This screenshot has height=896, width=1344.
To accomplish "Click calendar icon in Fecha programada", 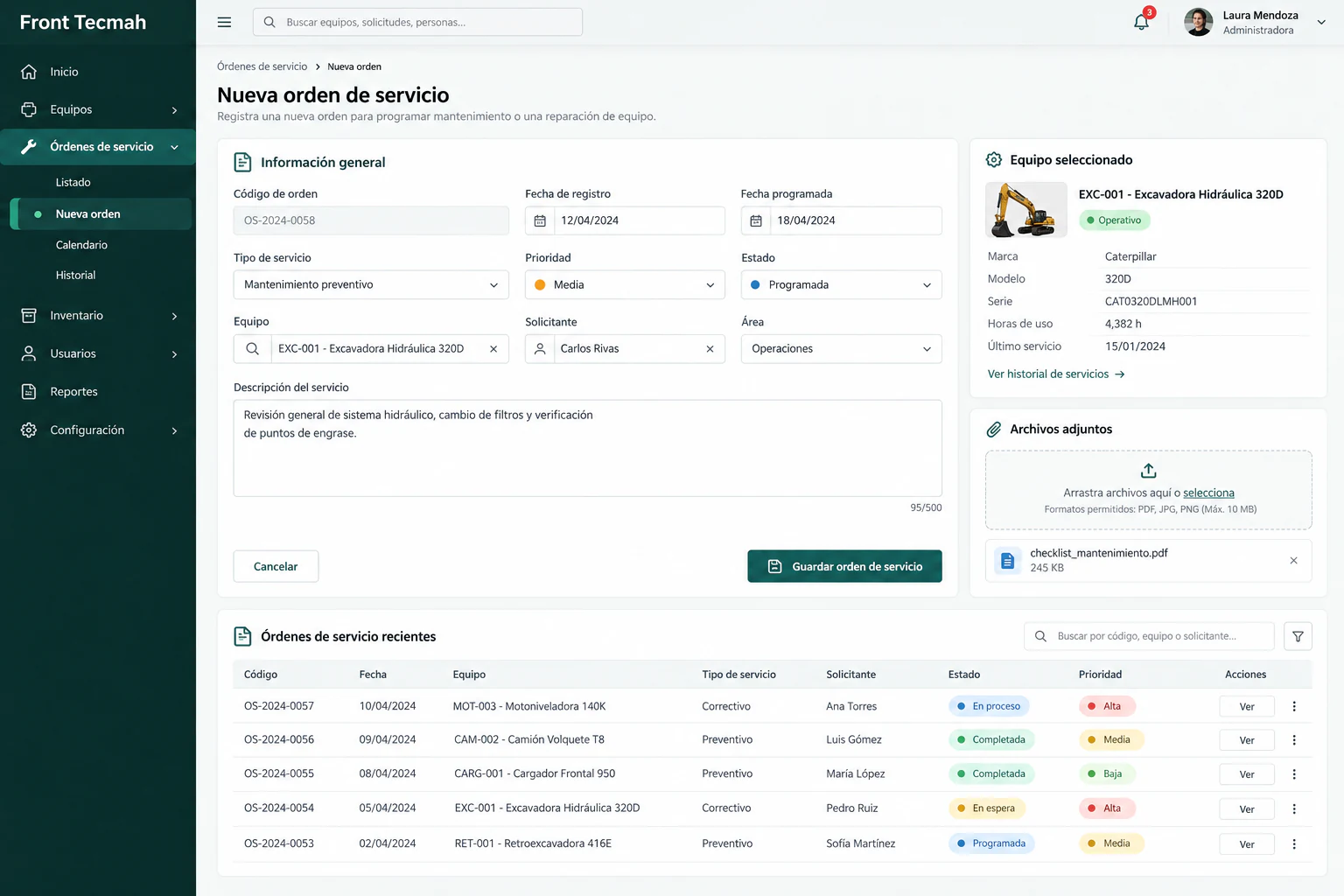I will [756, 220].
